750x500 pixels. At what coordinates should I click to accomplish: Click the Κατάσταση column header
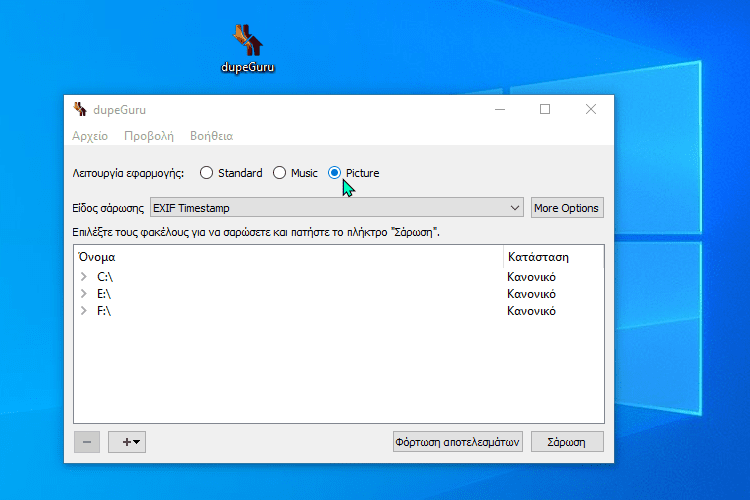(x=554, y=257)
